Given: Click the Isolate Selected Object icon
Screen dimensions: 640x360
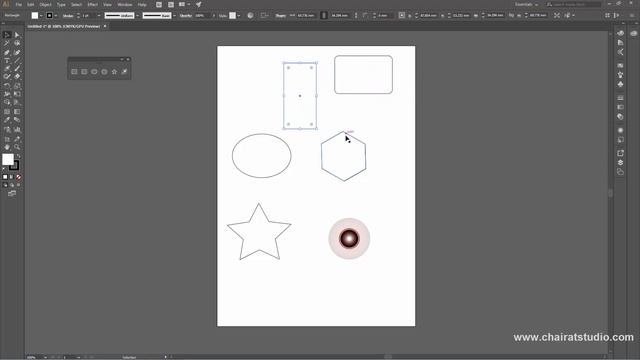Looking at the screenshot, I should [x=557, y=16].
